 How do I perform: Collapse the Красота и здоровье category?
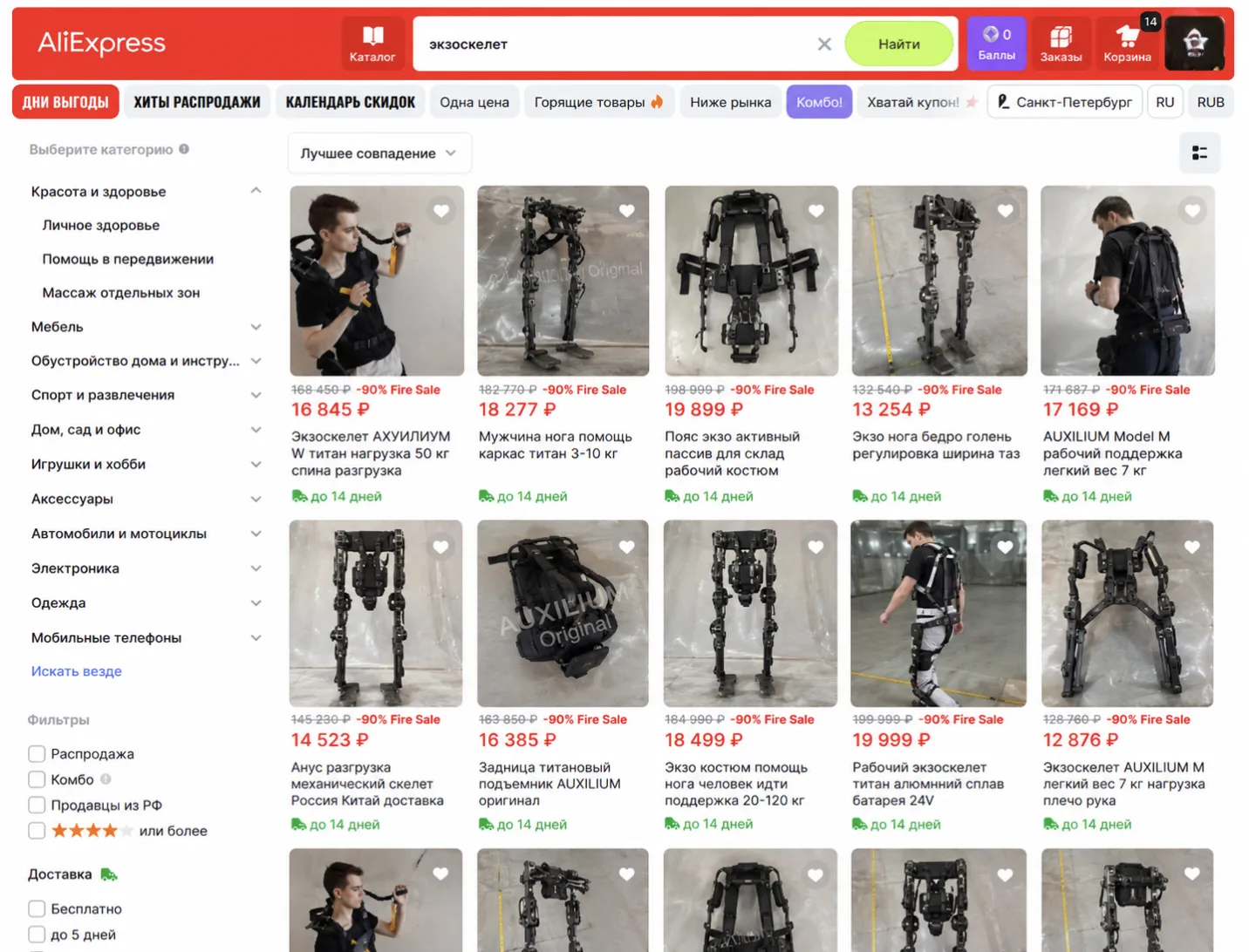256,191
